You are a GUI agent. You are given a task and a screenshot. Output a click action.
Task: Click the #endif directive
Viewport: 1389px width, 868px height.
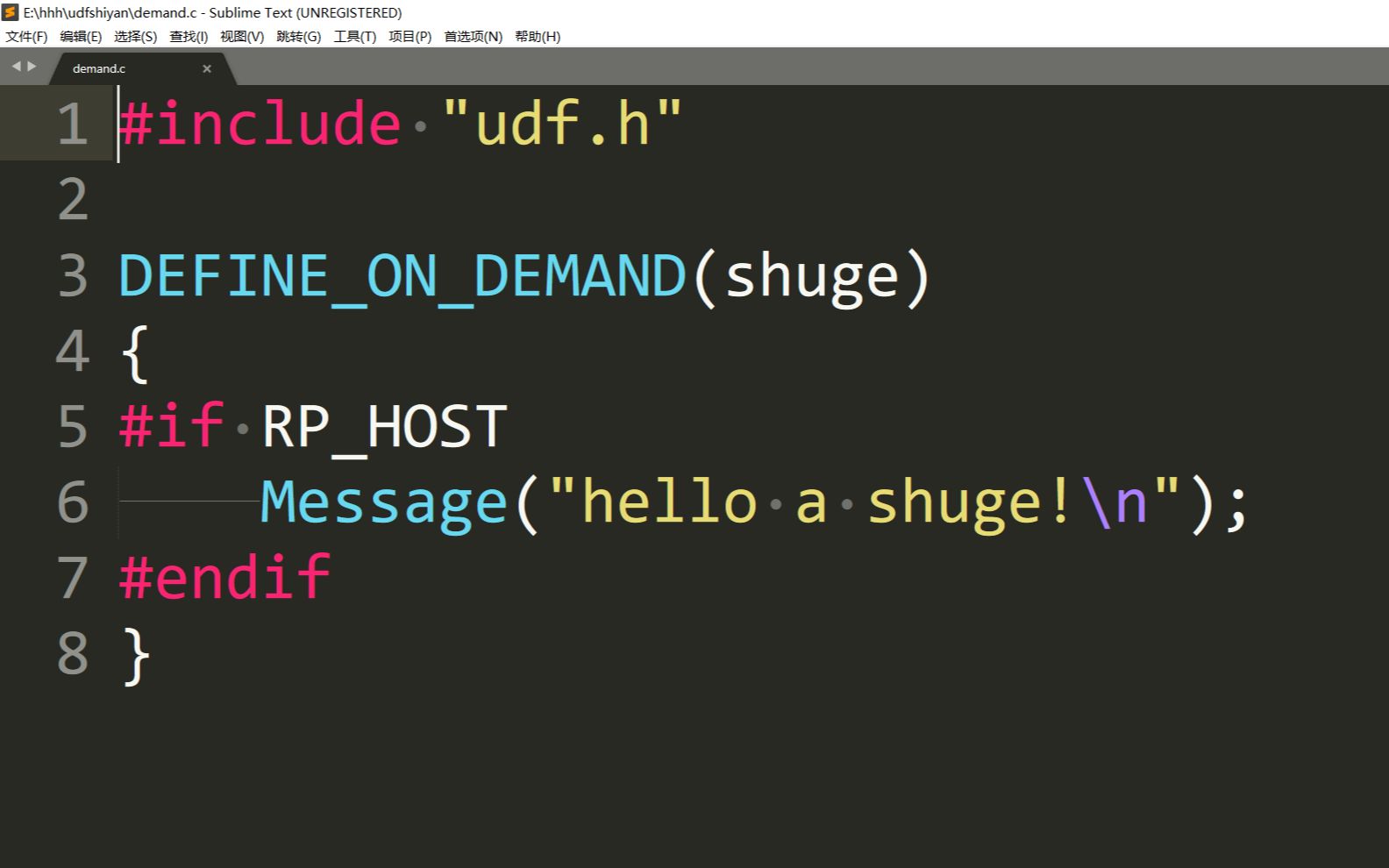pyautogui.click(x=224, y=578)
